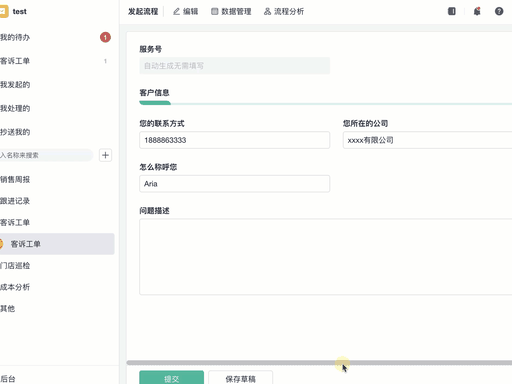Image resolution: width=512 pixels, height=384 pixels.
Task: Click the 怎么称呼您 name field
Action: point(235,184)
